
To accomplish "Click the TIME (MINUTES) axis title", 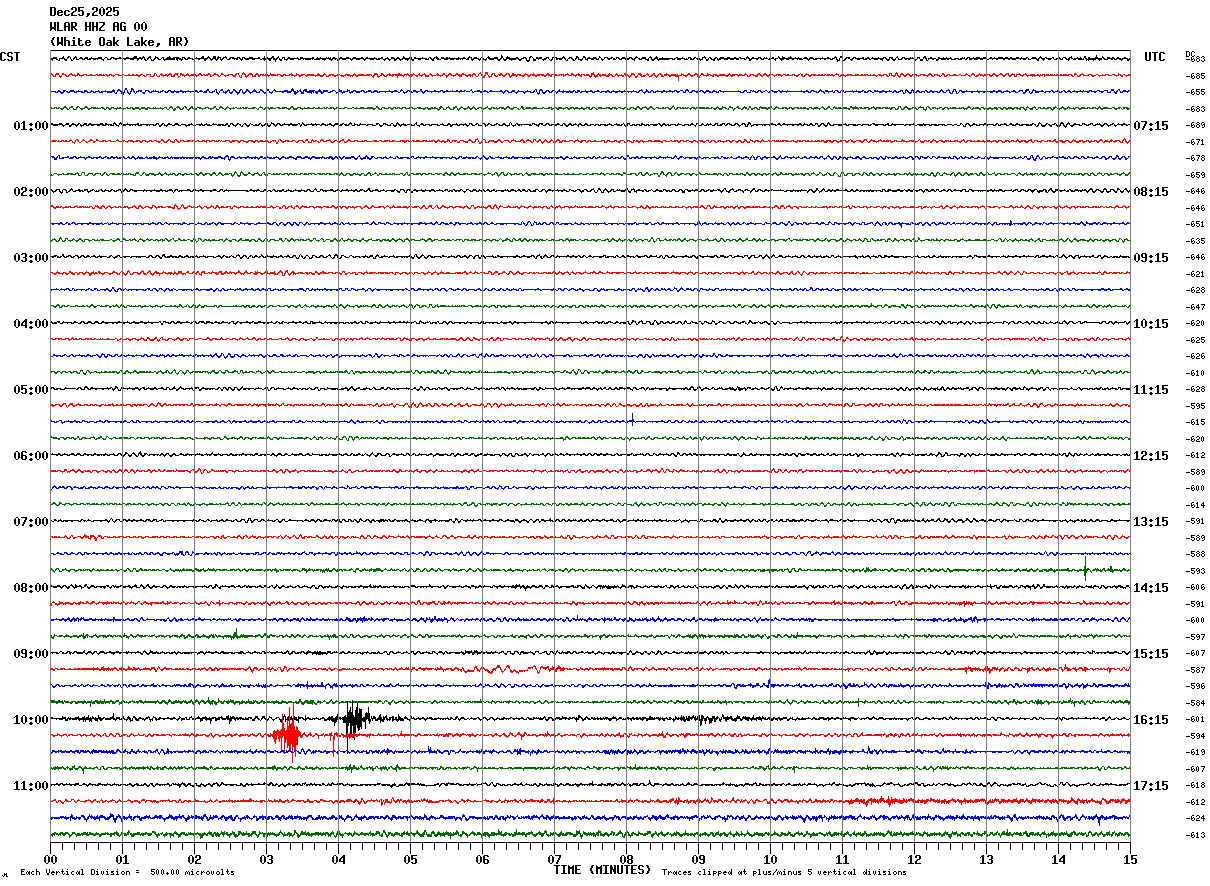I will coord(602,870).
